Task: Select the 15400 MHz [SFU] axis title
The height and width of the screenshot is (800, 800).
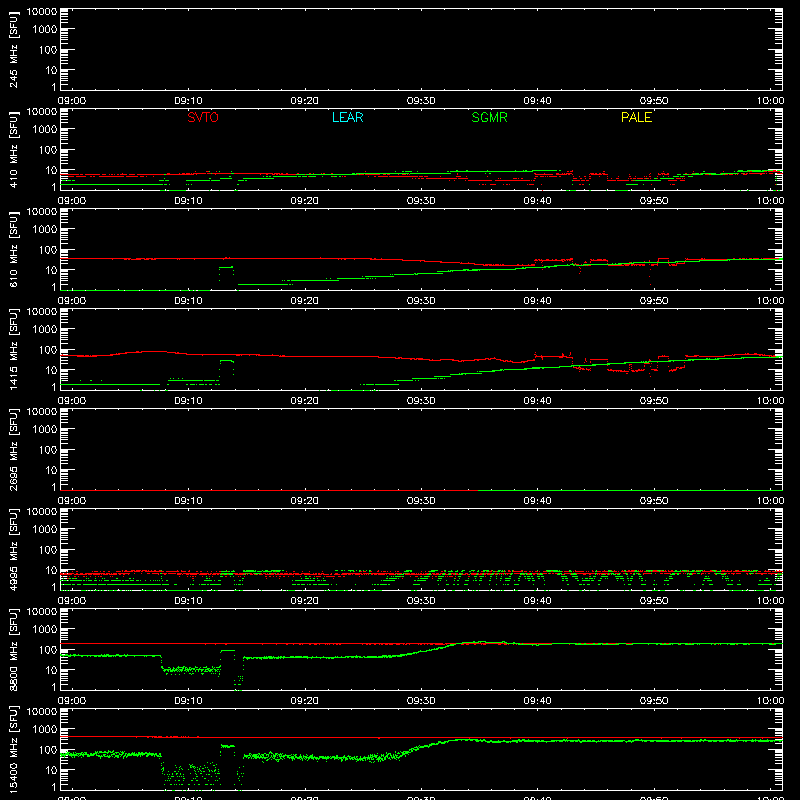Action: click(14, 749)
